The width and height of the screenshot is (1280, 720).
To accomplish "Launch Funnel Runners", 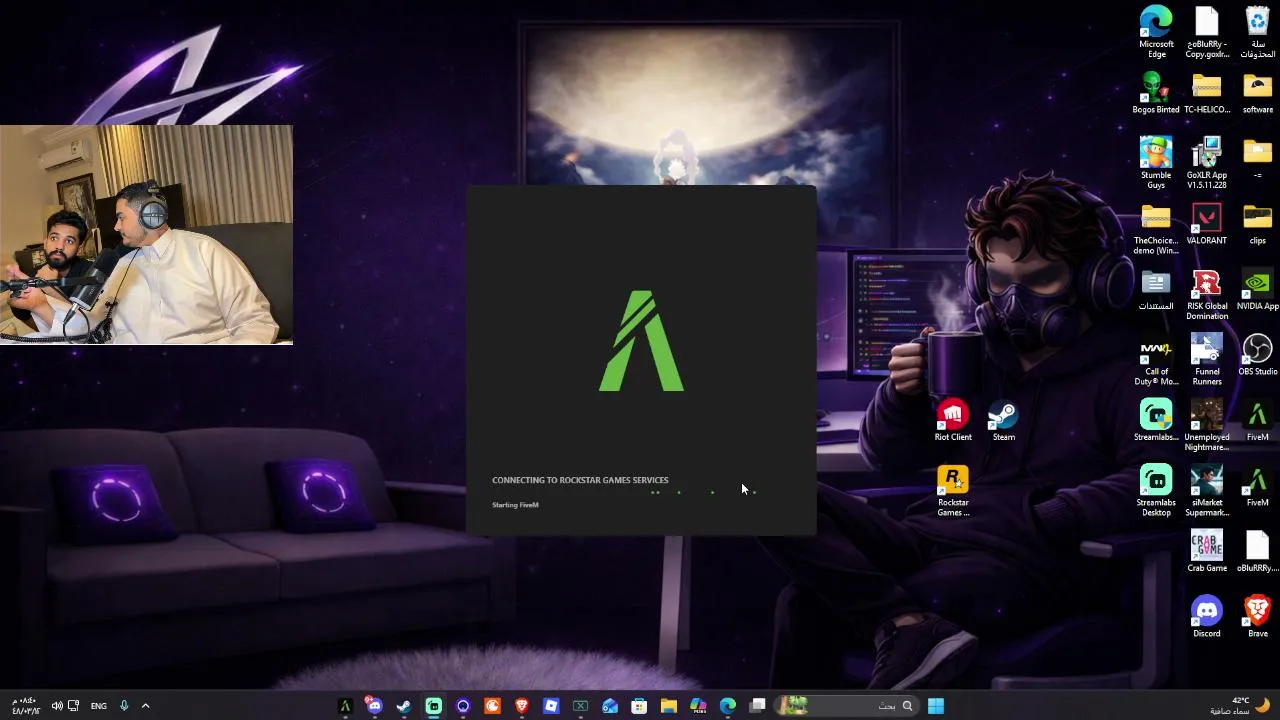I will point(1207,361).
